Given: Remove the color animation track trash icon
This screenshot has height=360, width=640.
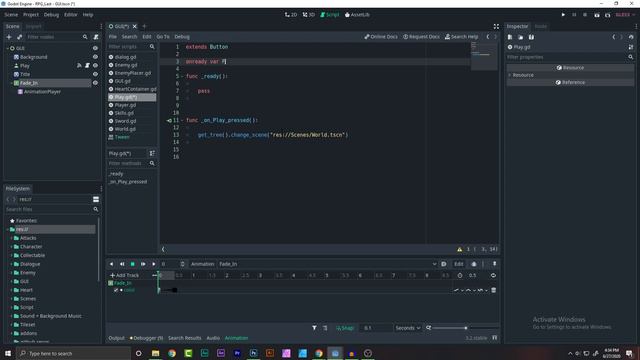Looking at the screenshot, I should coord(493,290).
